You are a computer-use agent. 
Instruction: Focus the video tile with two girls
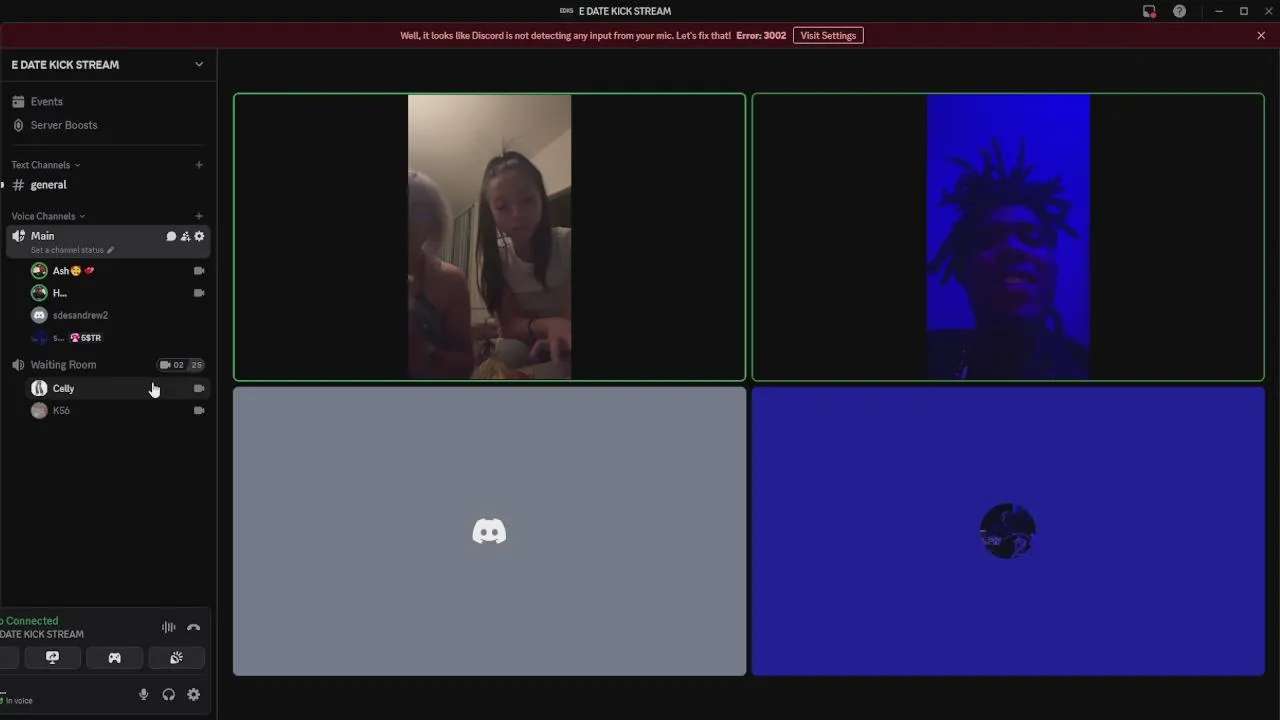(490, 237)
